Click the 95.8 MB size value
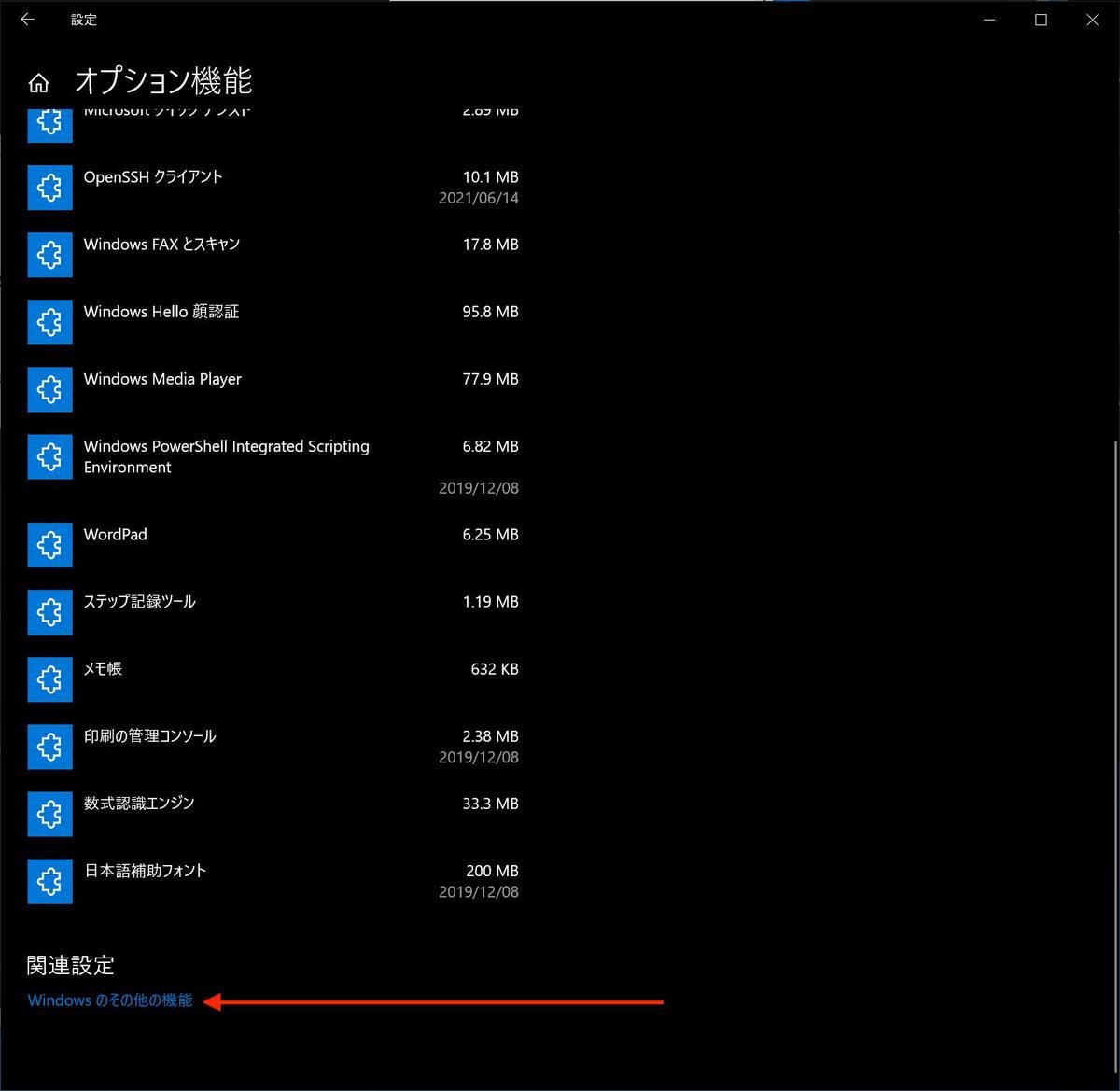The height and width of the screenshot is (1091, 1120). [490, 311]
